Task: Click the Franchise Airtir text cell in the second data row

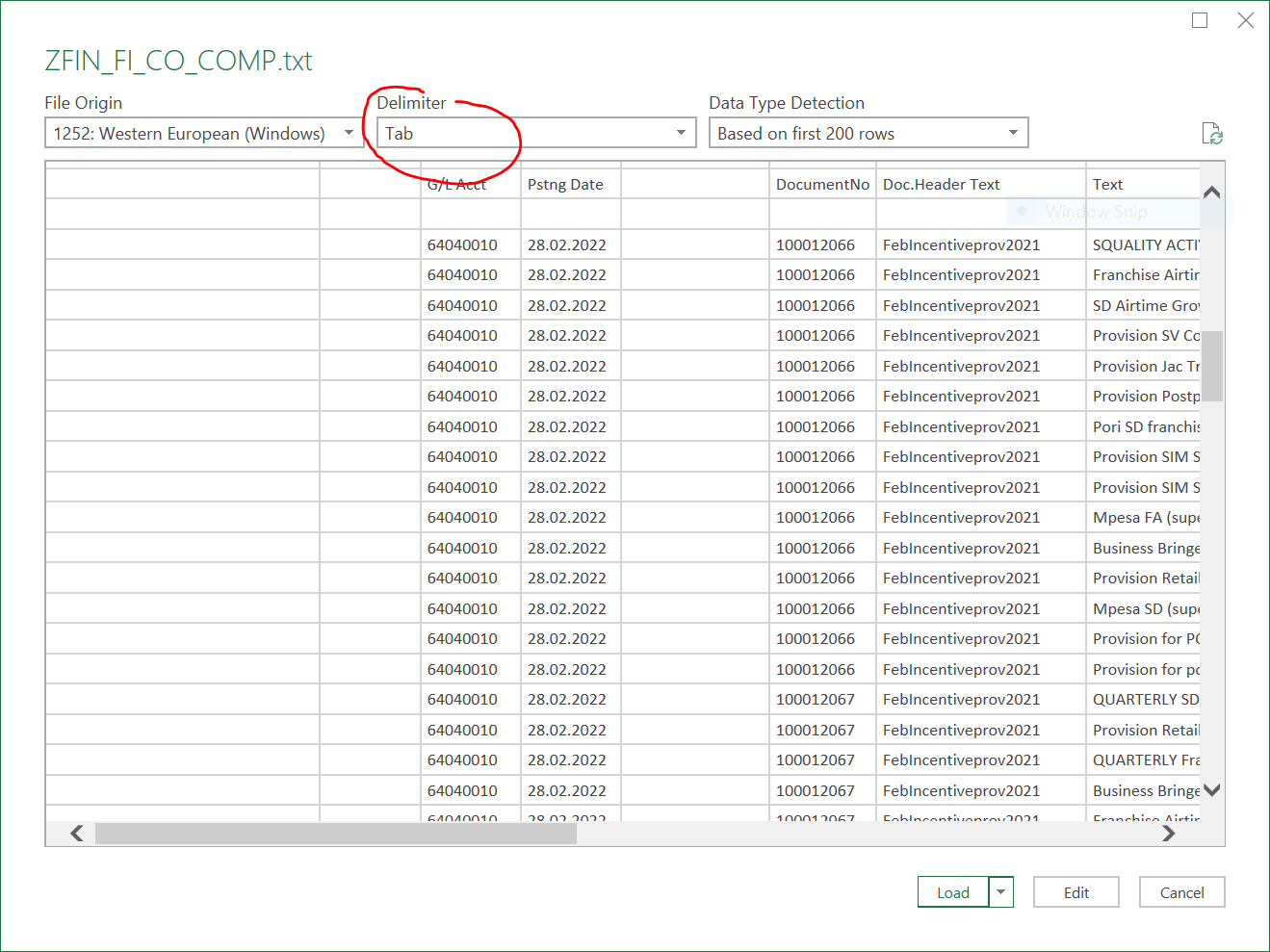Action: 1143,274
